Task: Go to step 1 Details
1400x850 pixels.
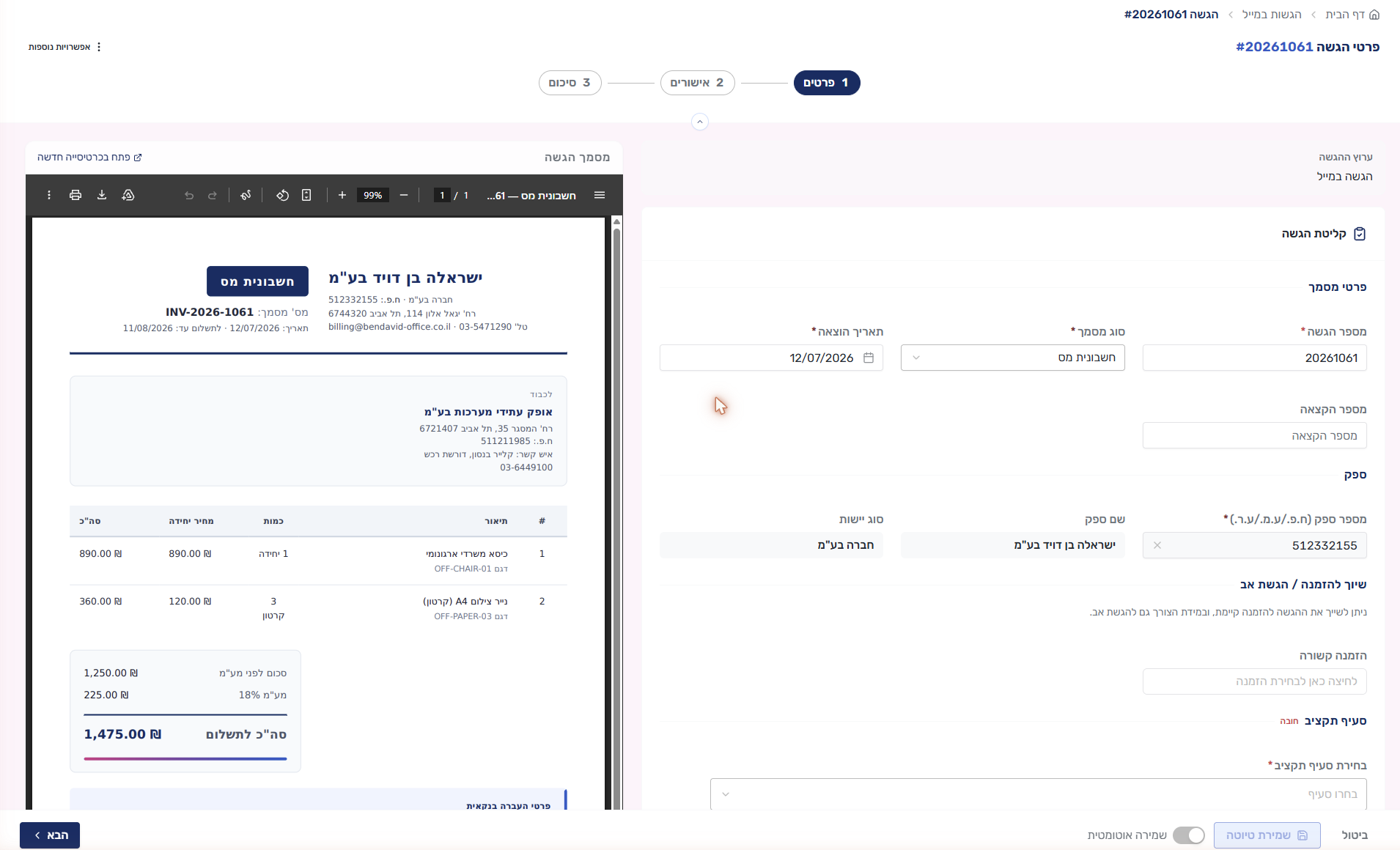Action: (827, 83)
